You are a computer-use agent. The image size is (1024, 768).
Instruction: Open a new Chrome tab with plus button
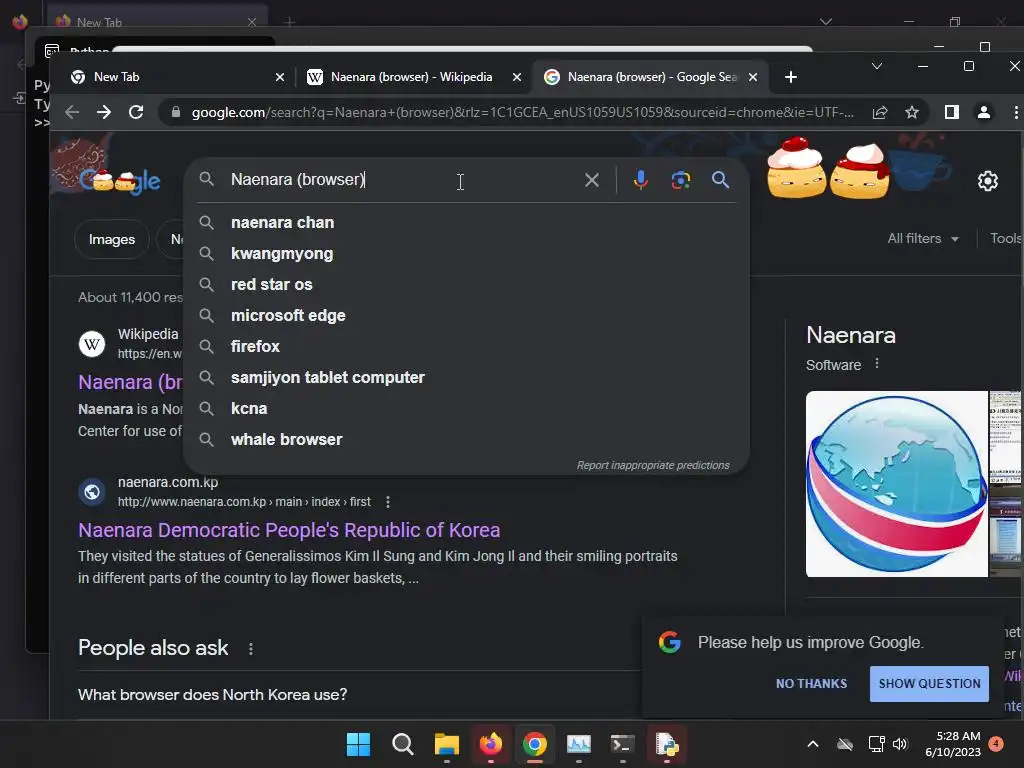790,77
